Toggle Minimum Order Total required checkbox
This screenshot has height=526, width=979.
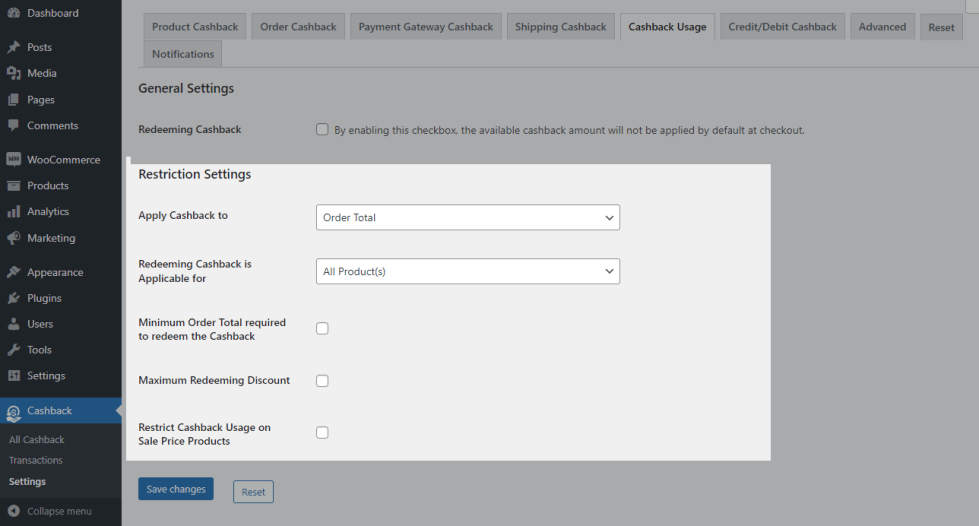pyautogui.click(x=322, y=329)
